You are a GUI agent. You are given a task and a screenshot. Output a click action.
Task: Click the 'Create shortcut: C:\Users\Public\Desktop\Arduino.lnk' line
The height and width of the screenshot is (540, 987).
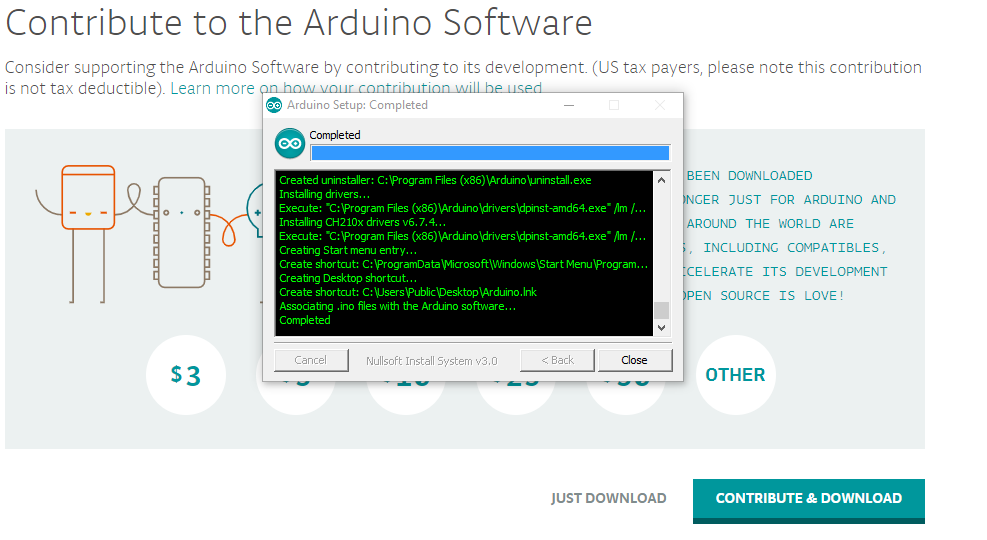pos(408,292)
